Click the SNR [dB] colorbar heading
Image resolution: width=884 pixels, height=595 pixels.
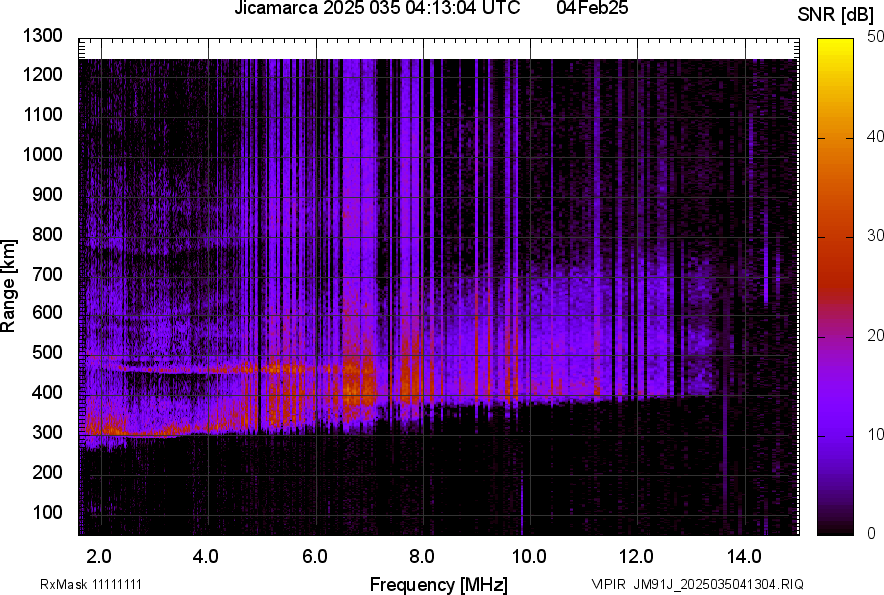pyautogui.click(x=835, y=15)
